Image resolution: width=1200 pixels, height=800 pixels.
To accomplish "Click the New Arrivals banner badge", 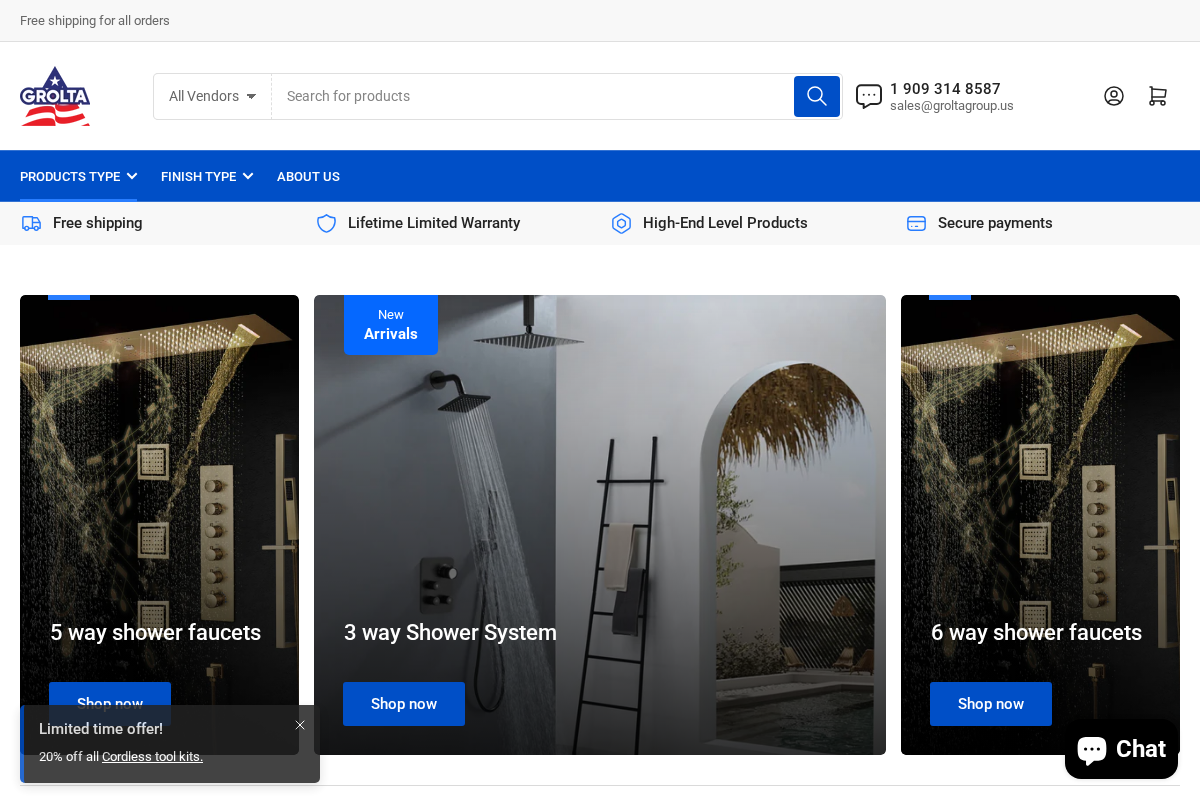I will click(x=390, y=325).
